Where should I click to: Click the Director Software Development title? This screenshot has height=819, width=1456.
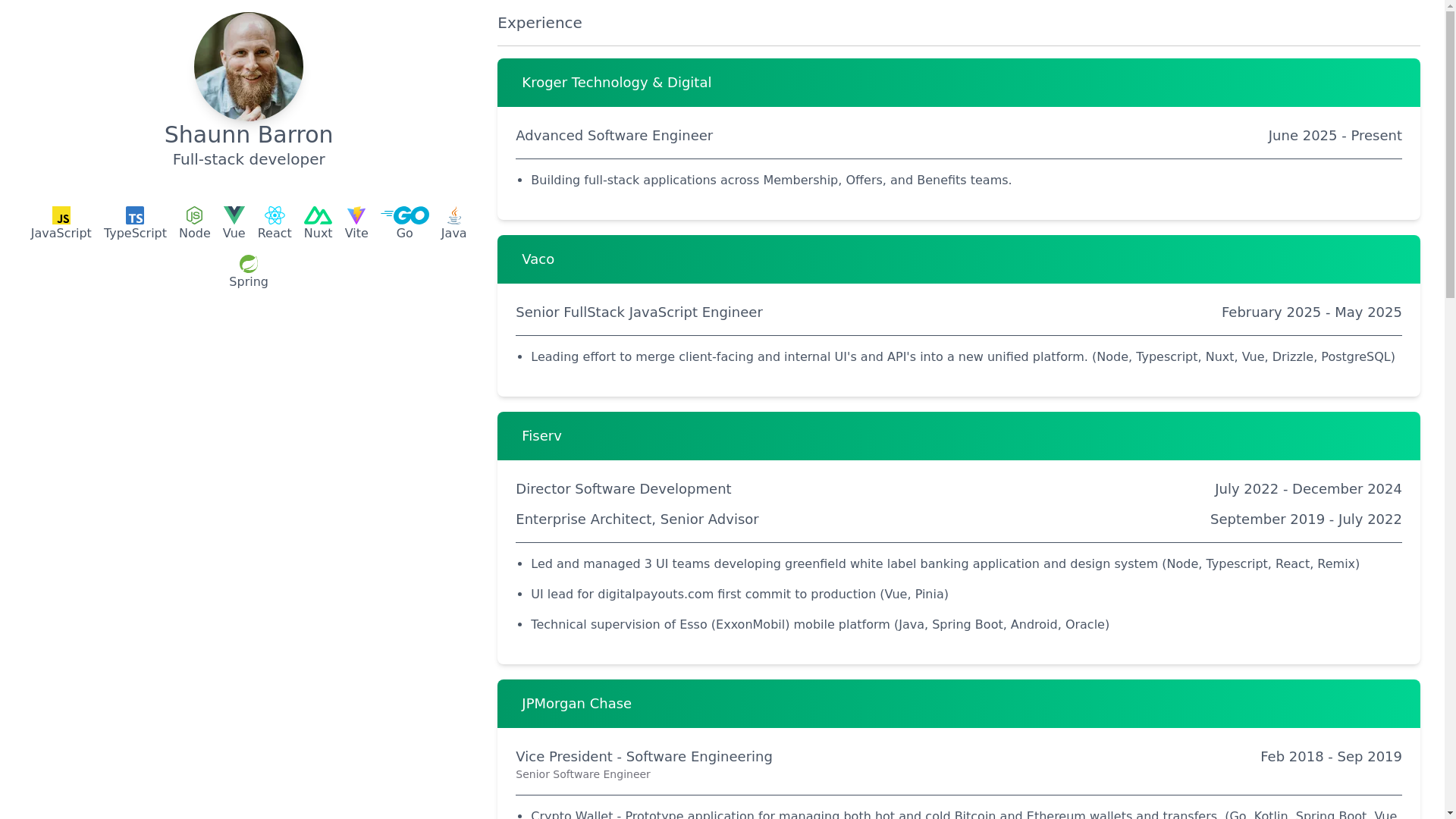coord(623,489)
